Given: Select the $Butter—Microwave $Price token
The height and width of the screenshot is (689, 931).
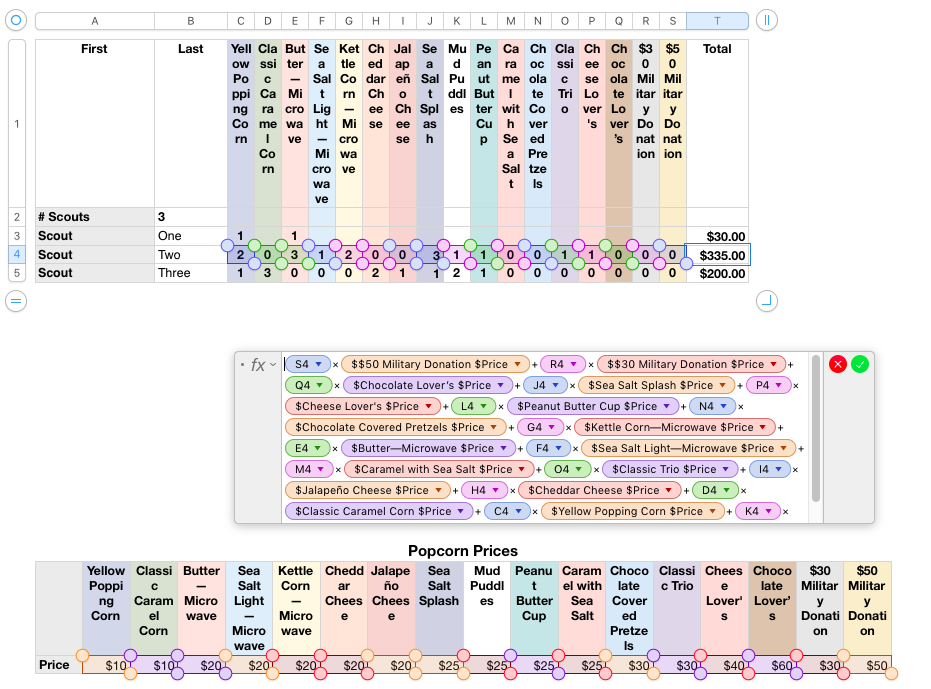Looking at the screenshot, I should [428, 448].
